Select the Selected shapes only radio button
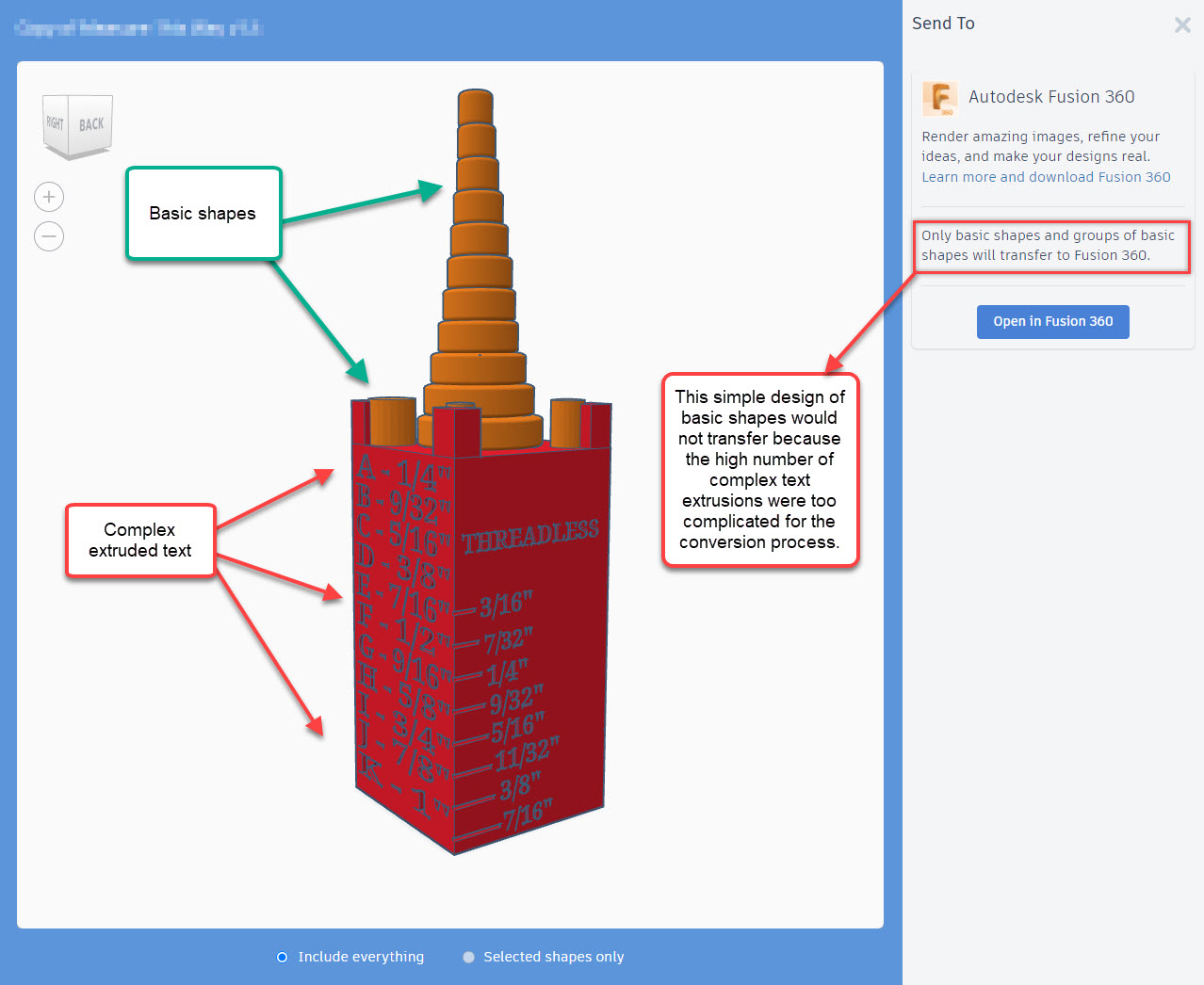The image size is (1204, 985). pos(468,957)
